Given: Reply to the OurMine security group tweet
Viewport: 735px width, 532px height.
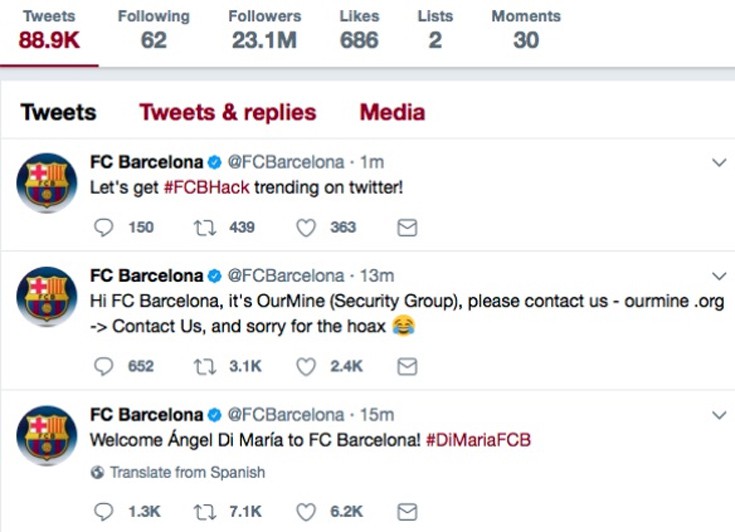Looking at the screenshot, I should tap(104, 366).
